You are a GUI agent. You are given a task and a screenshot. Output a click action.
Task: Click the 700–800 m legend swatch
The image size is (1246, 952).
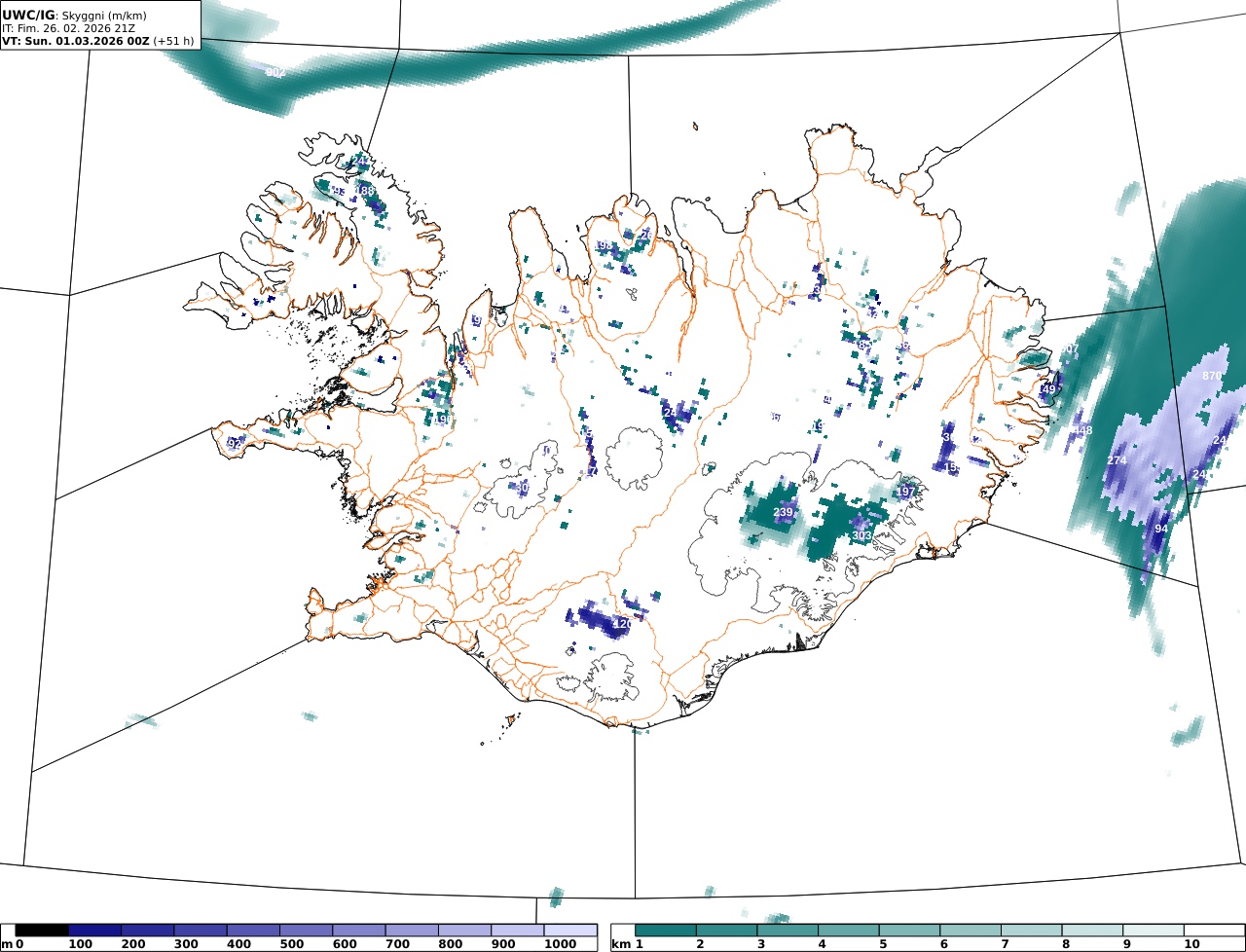(412, 931)
